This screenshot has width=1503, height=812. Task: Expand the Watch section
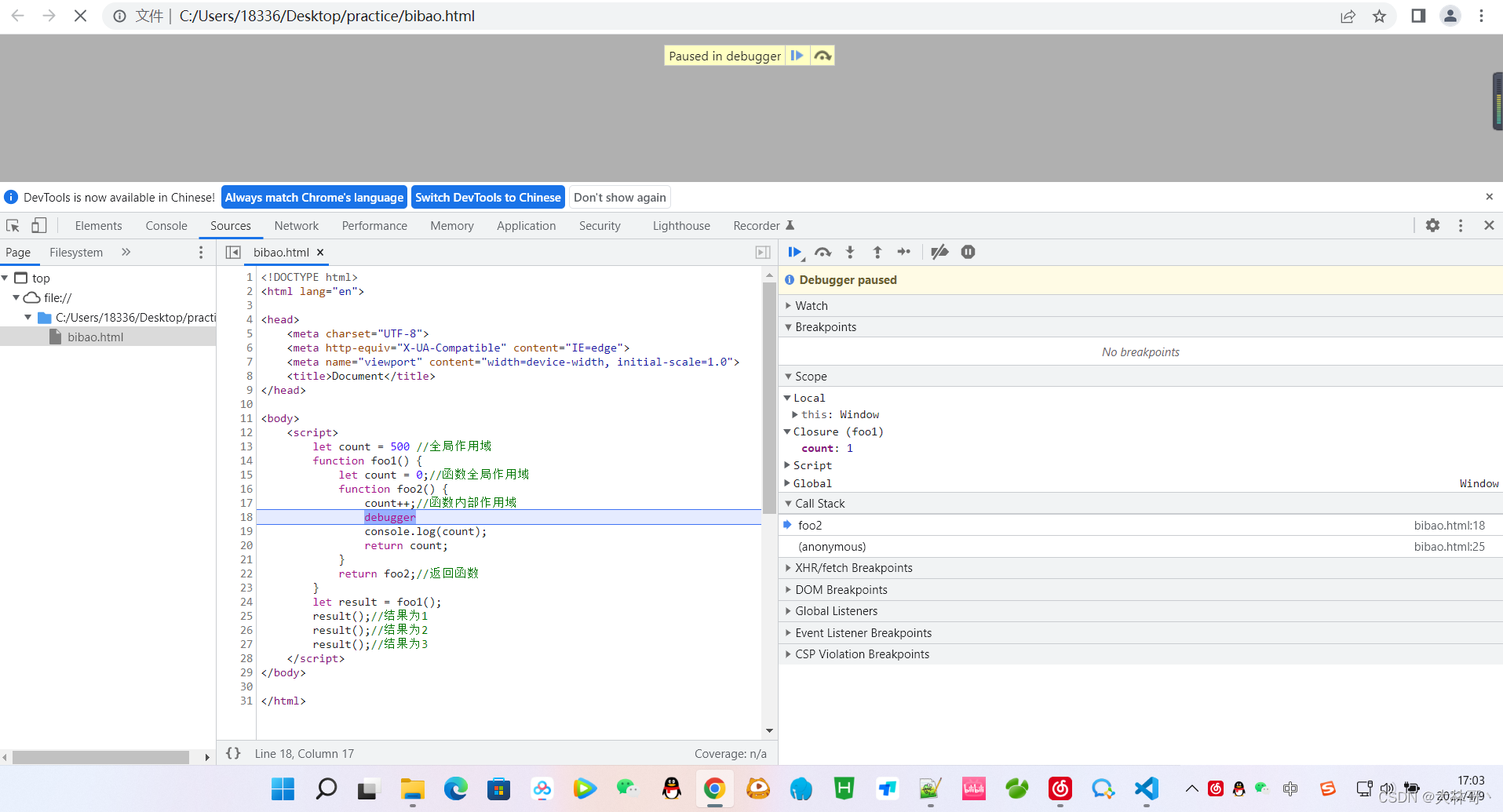tap(1140, 306)
